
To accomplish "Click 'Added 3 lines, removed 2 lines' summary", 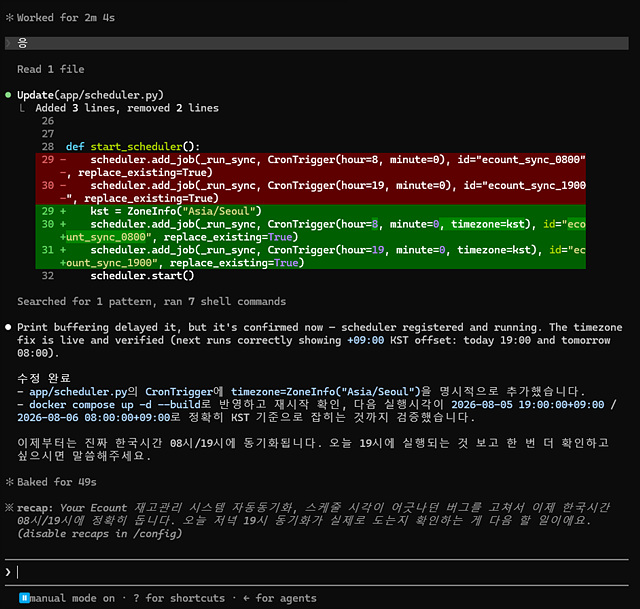I will click(x=127, y=108).
